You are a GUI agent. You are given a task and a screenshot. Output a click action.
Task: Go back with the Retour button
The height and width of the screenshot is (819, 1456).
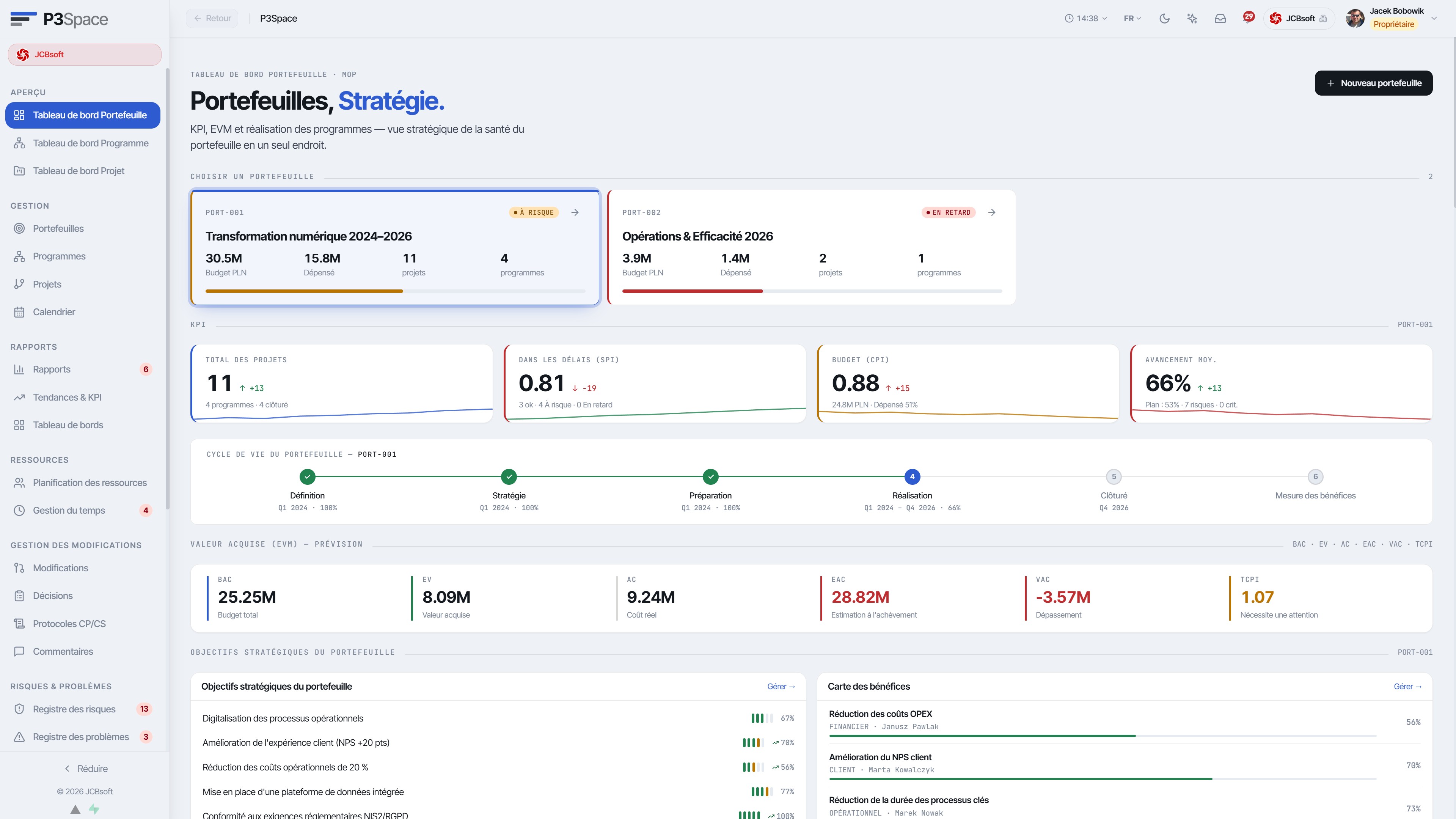pos(212,19)
